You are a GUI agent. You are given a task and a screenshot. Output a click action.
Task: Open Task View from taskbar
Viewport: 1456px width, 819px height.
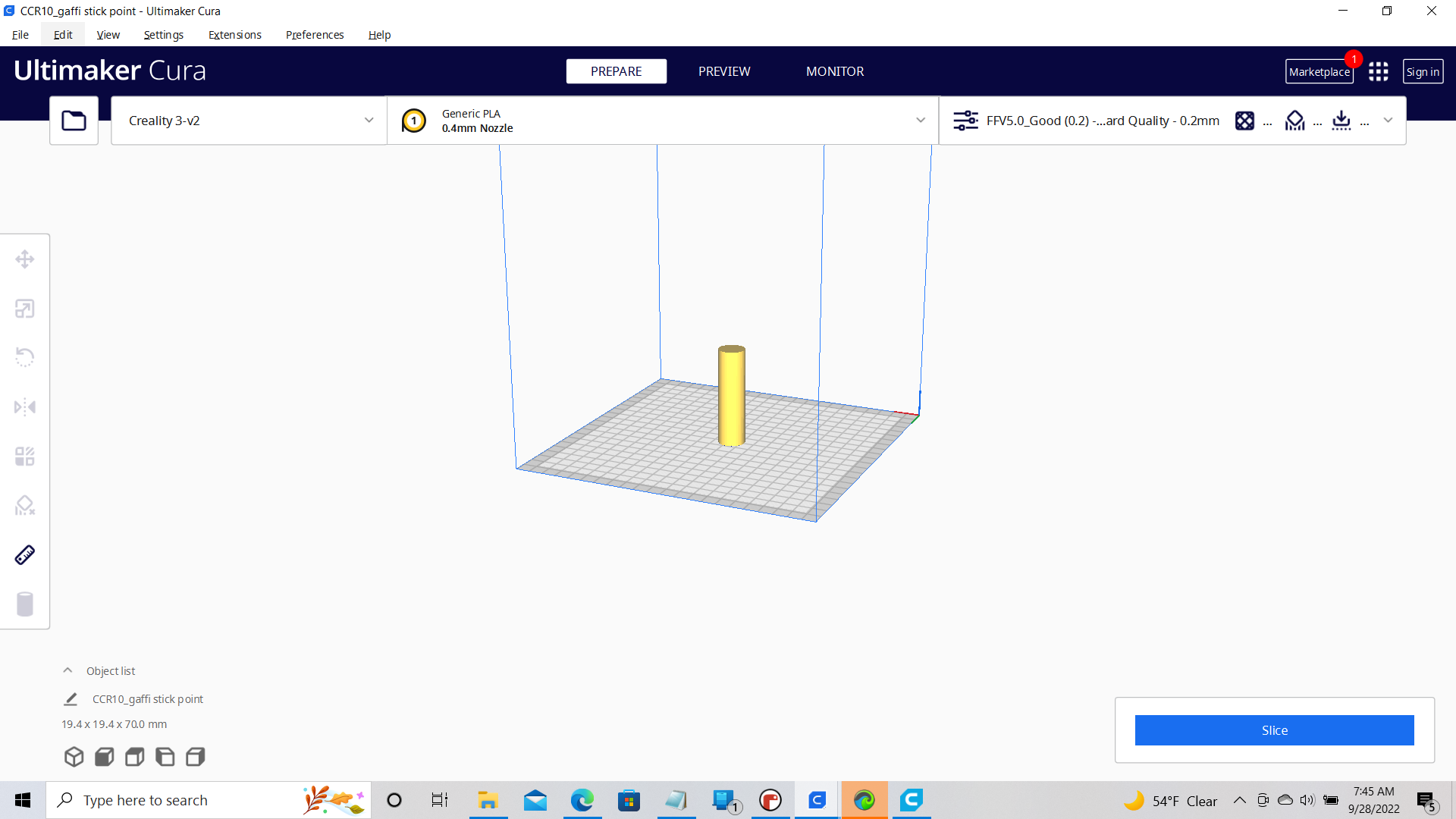(440, 800)
